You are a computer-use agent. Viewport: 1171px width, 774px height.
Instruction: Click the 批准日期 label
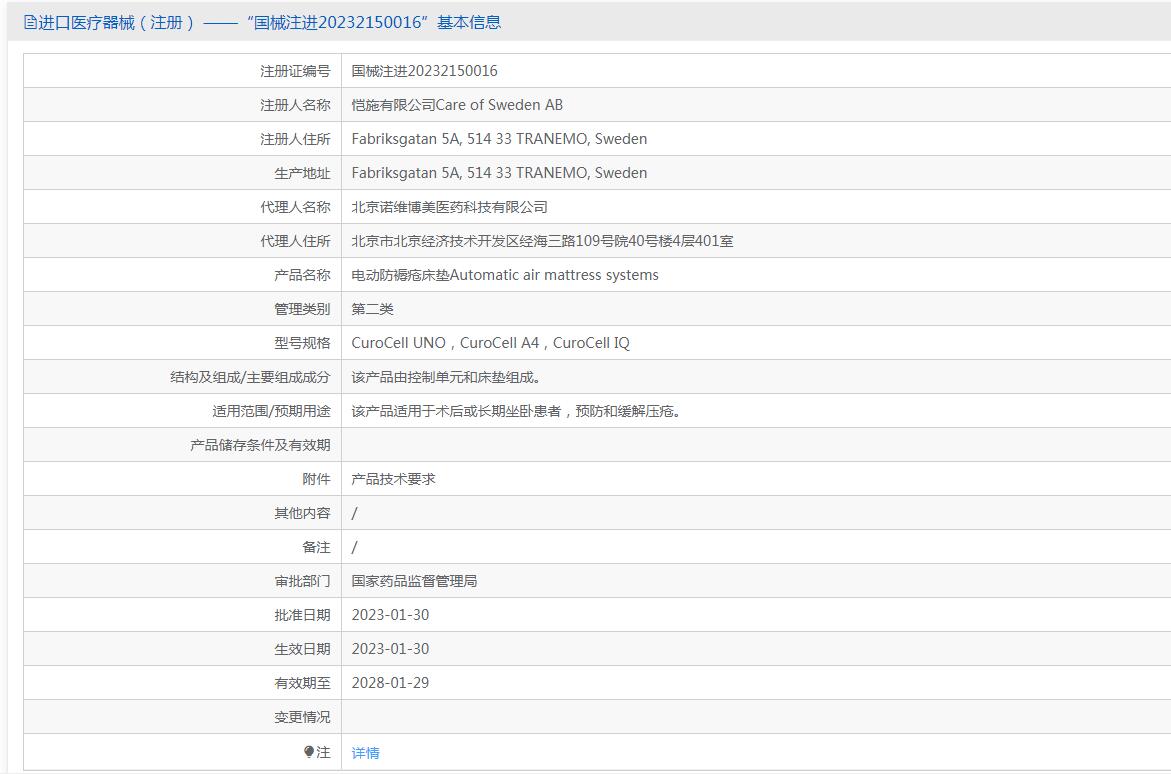pyautogui.click(x=302, y=615)
